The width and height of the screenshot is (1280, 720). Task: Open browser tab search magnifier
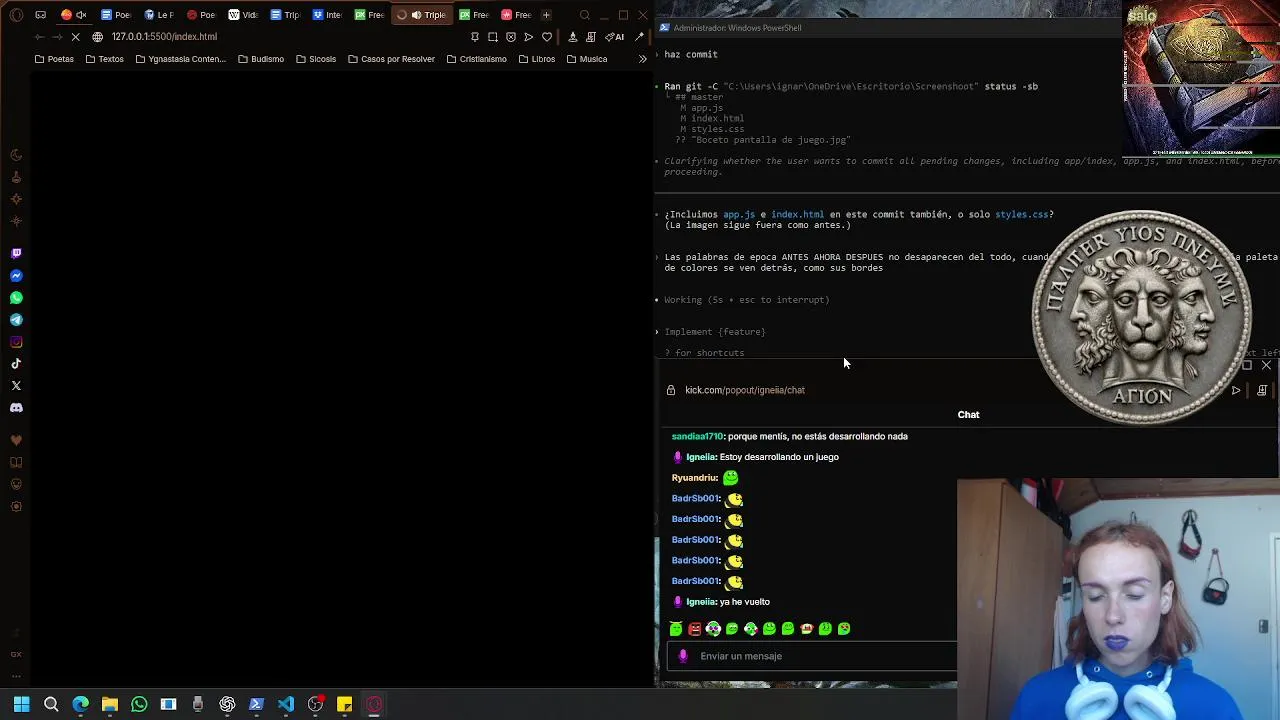pyautogui.click(x=585, y=15)
